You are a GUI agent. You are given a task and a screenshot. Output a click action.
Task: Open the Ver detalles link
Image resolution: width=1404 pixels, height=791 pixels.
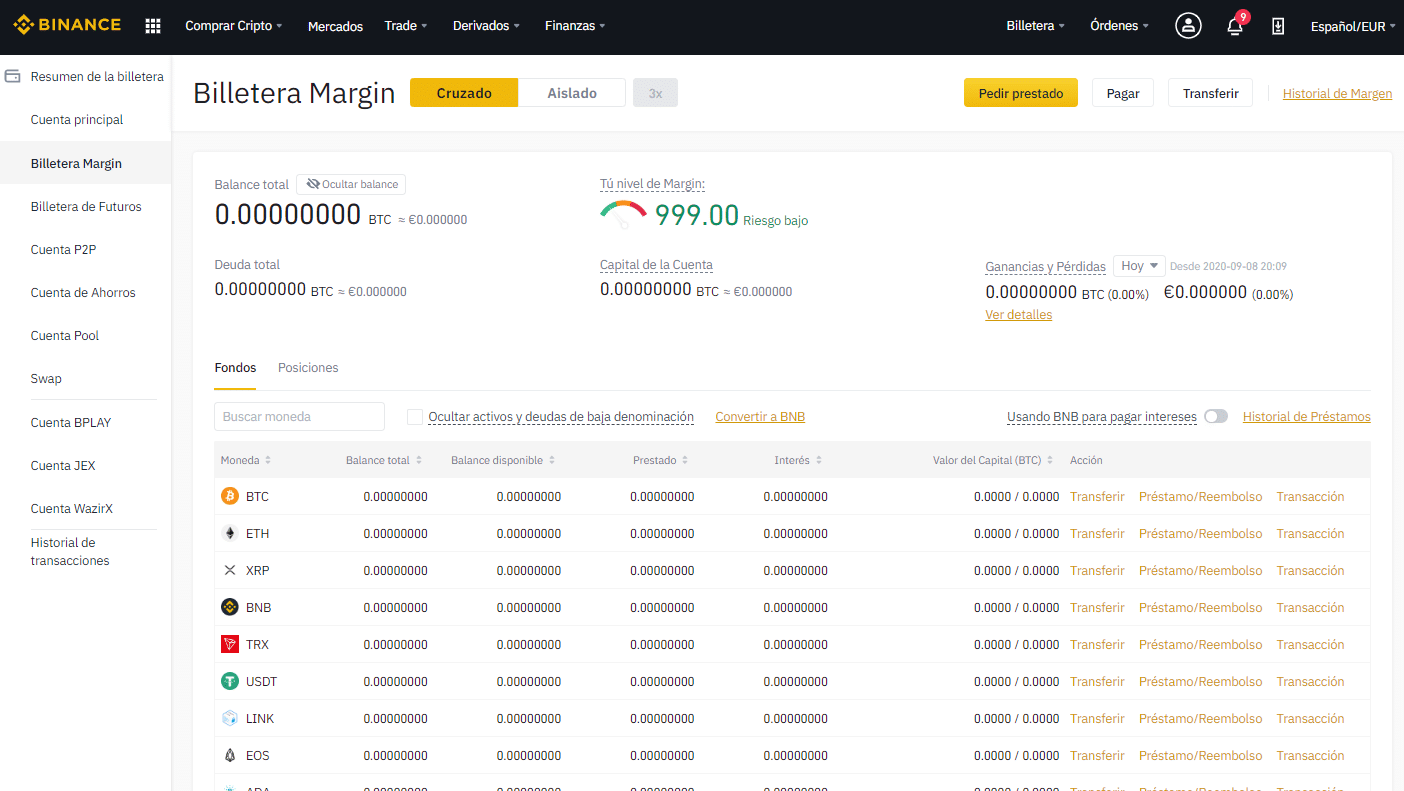coord(1018,315)
